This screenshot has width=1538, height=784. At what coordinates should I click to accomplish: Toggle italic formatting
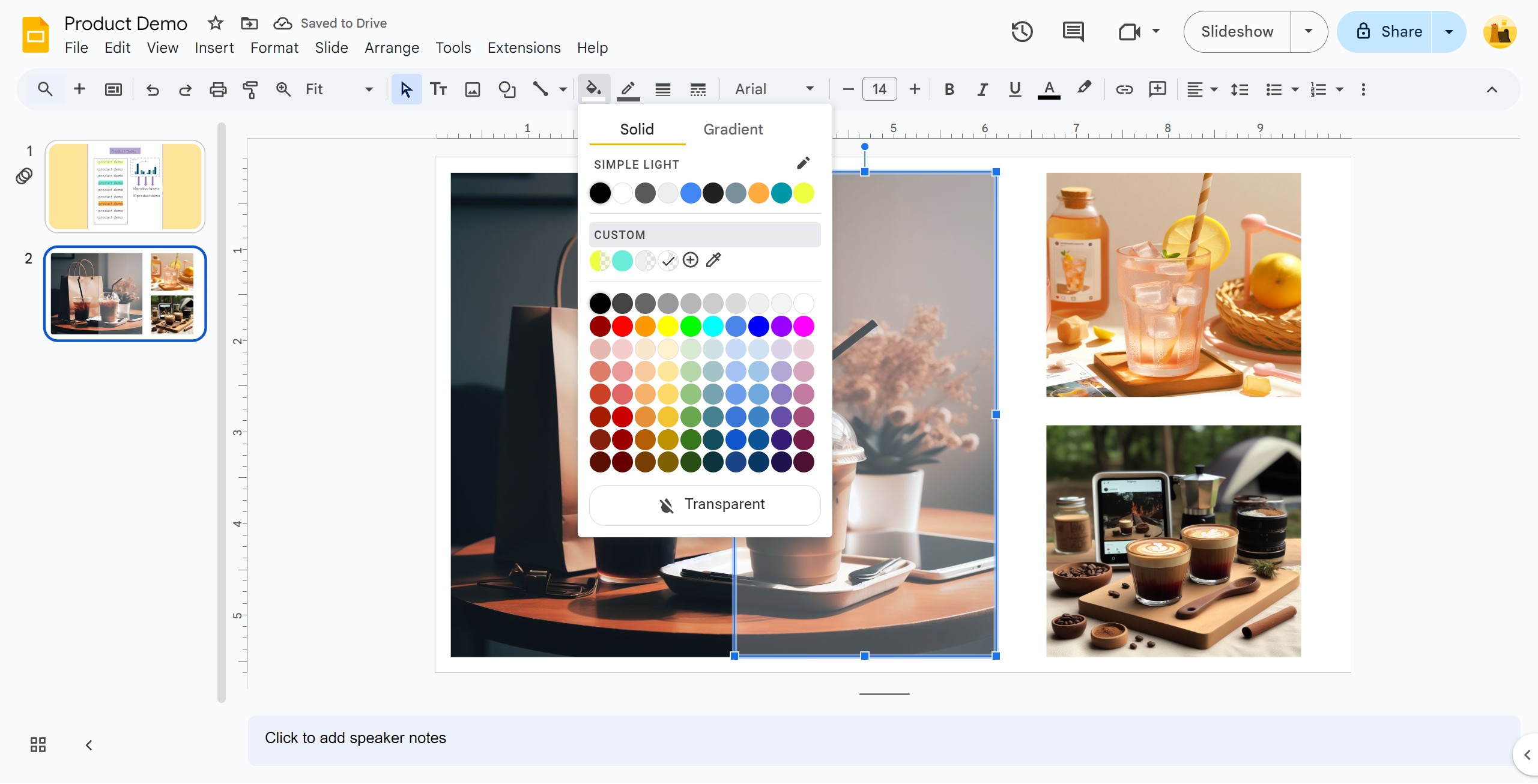pos(982,89)
